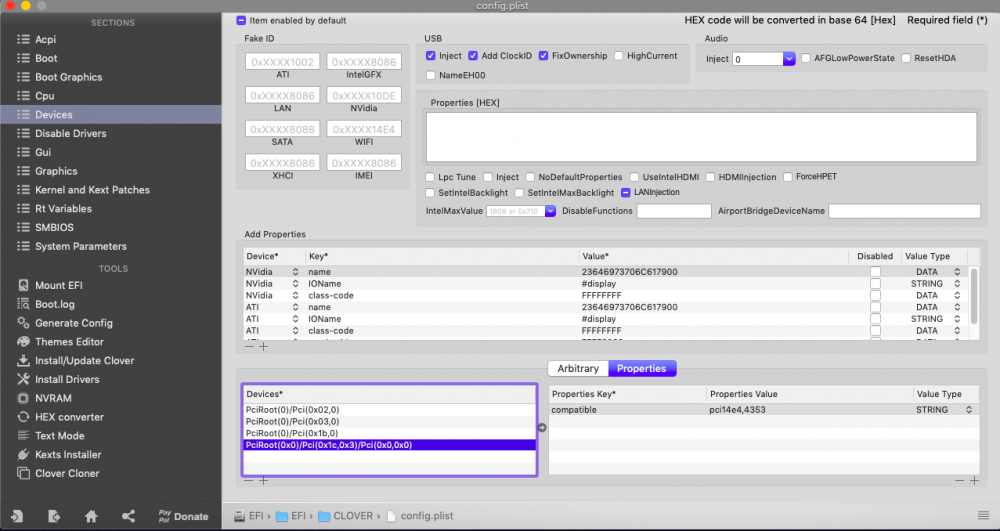Click the Kexts Installer icon
The height and width of the screenshot is (531, 1000).
(x=21, y=455)
